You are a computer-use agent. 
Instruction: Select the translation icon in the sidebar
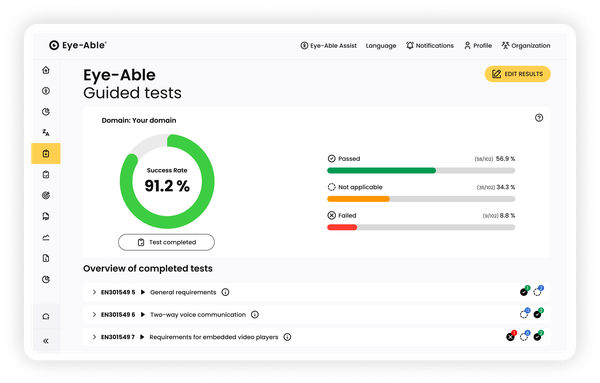pyautogui.click(x=46, y=132)
